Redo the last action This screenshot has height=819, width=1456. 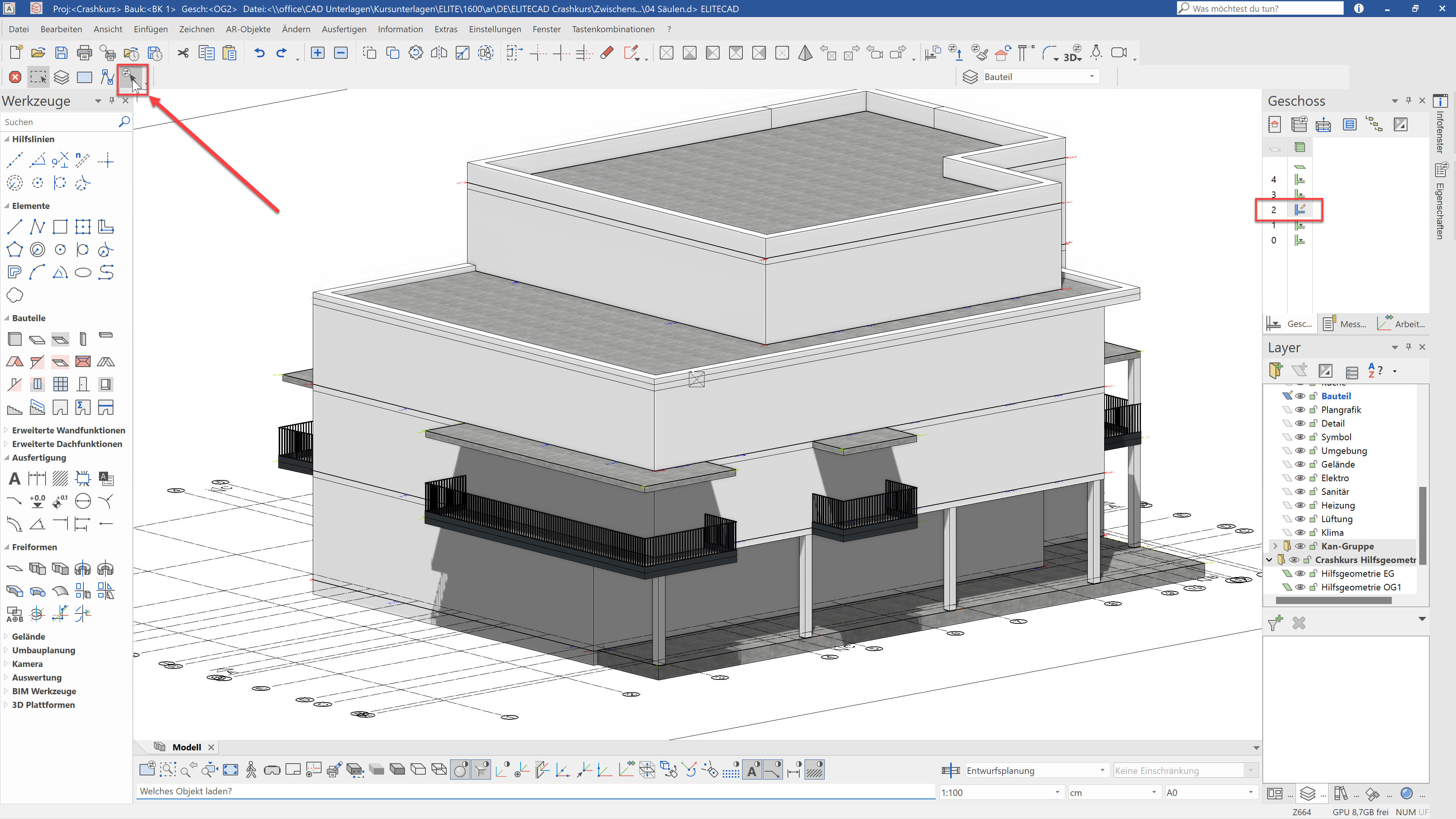pos(281,53)
